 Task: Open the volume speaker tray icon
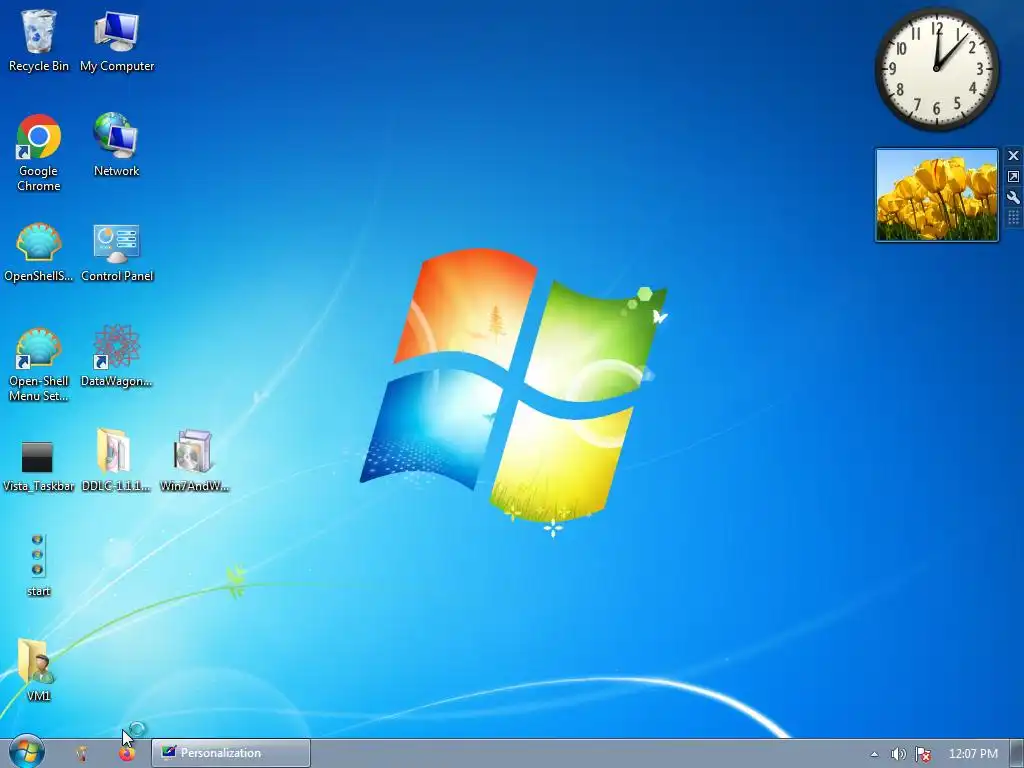(x=899, y=754)
